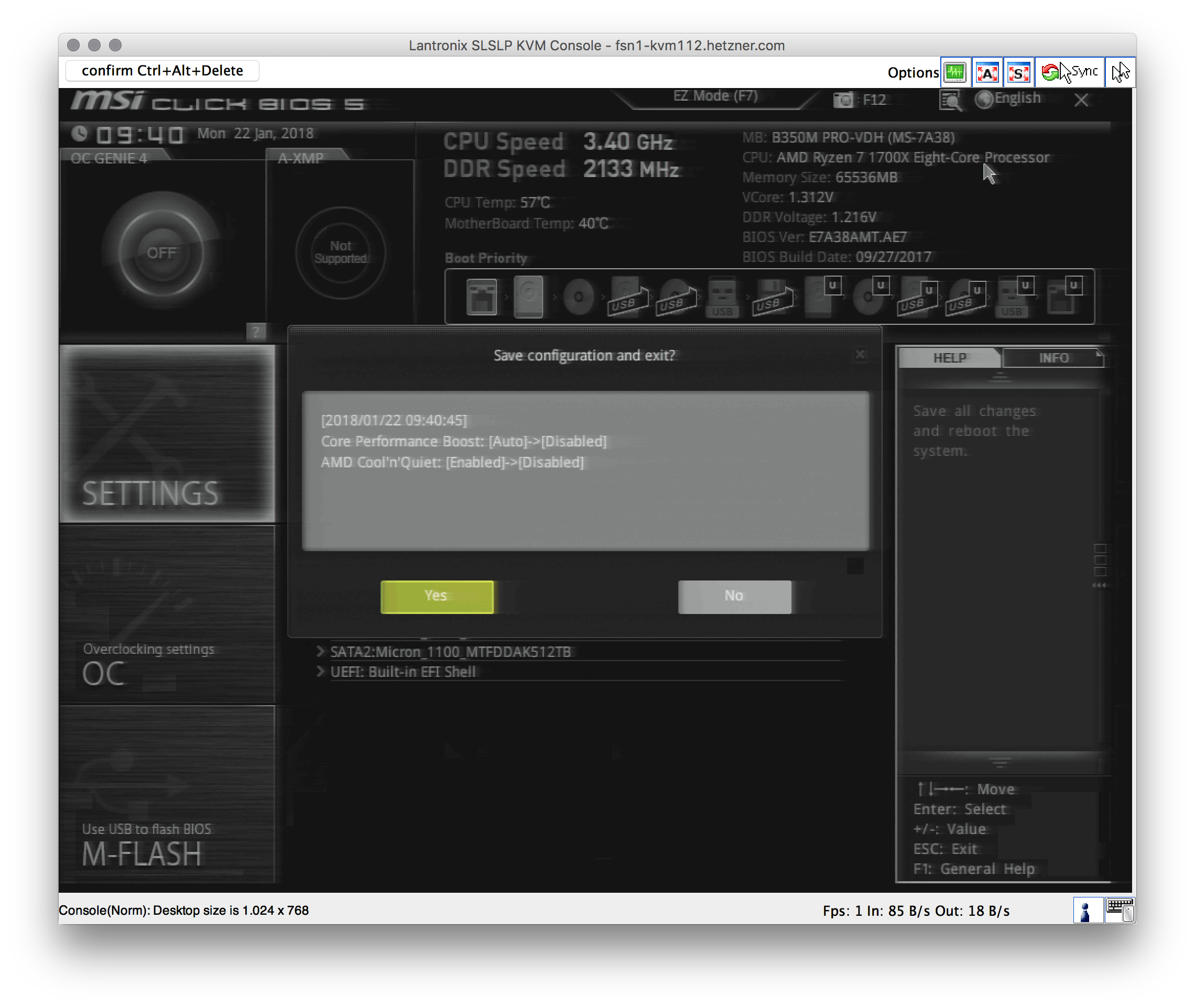Click the BIOS clock showing 09:40
Screen dimensions: 1195x1008
click(x=139, y=134)
